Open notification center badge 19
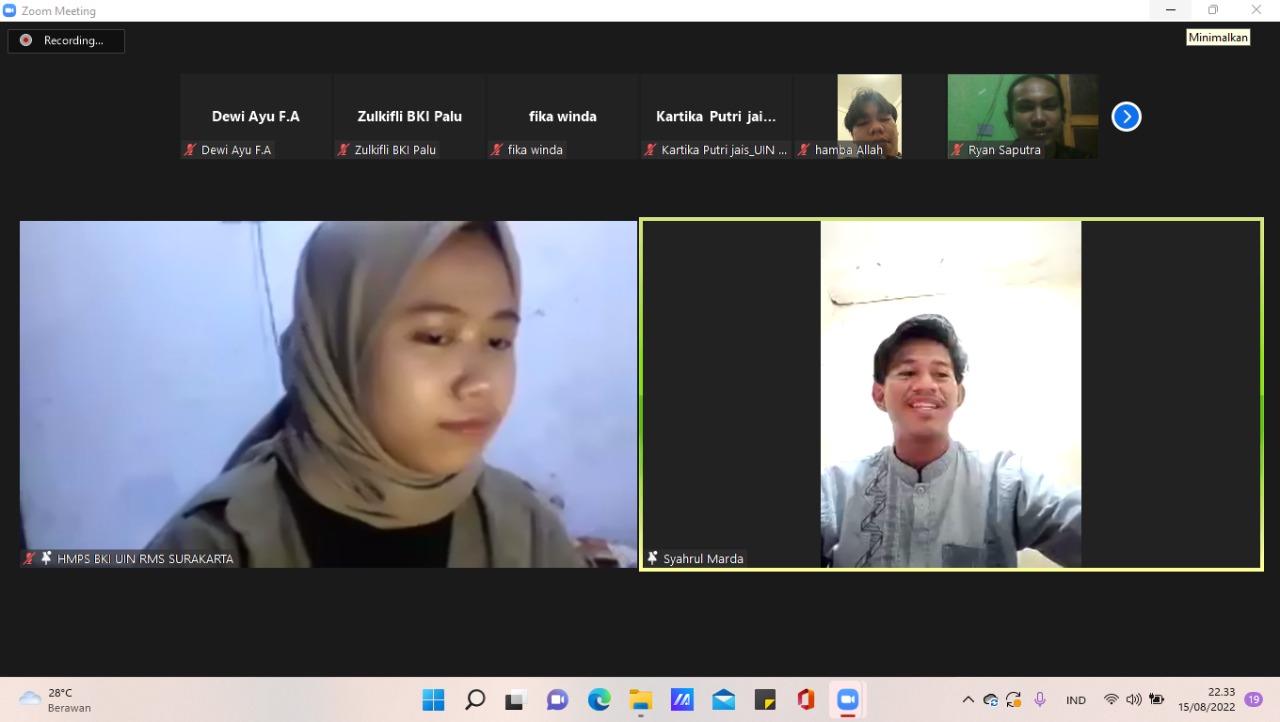 pyautogui.click(x=1254, y=700)
